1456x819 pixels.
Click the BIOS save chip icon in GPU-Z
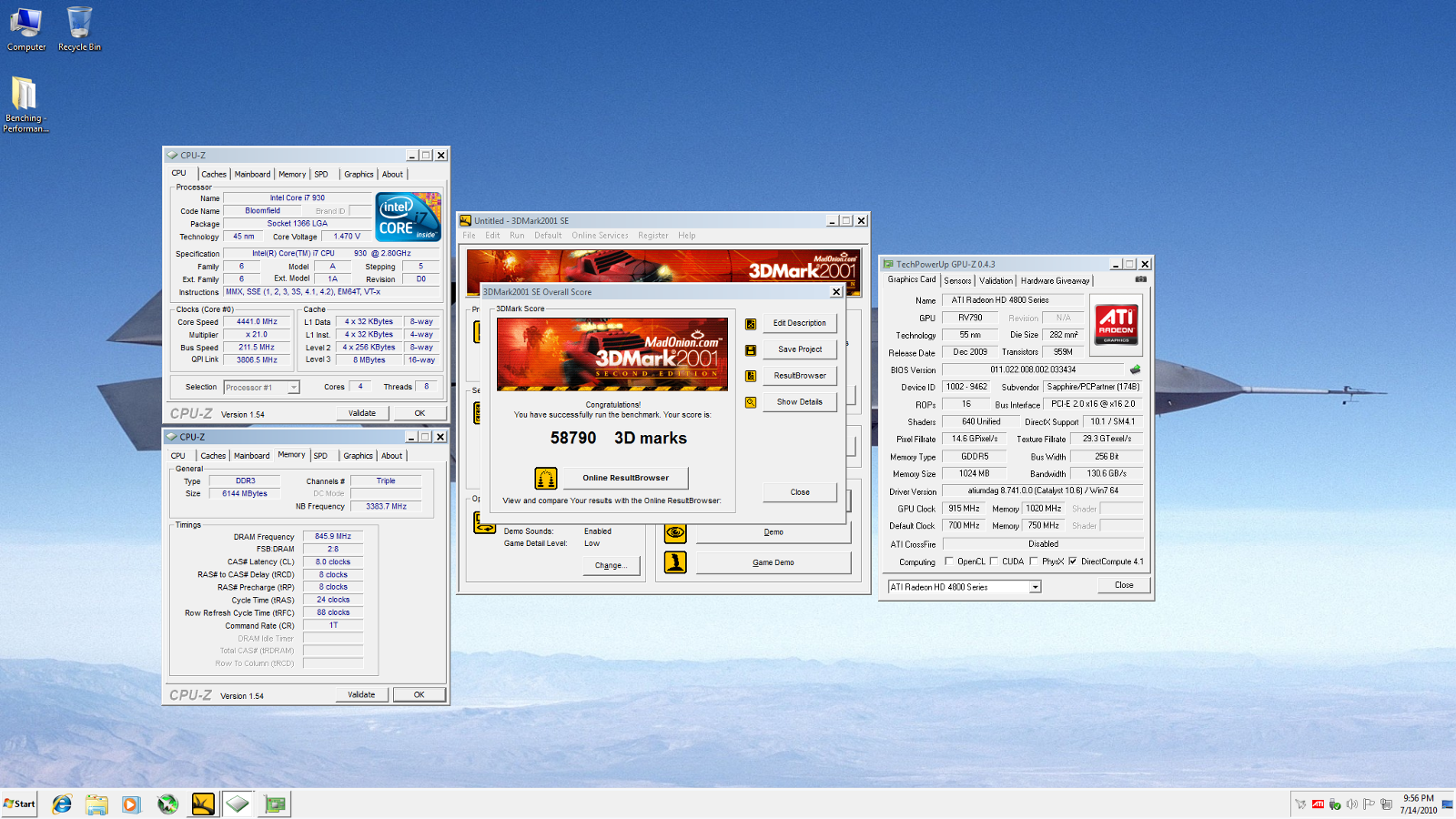coord(1135,369)
